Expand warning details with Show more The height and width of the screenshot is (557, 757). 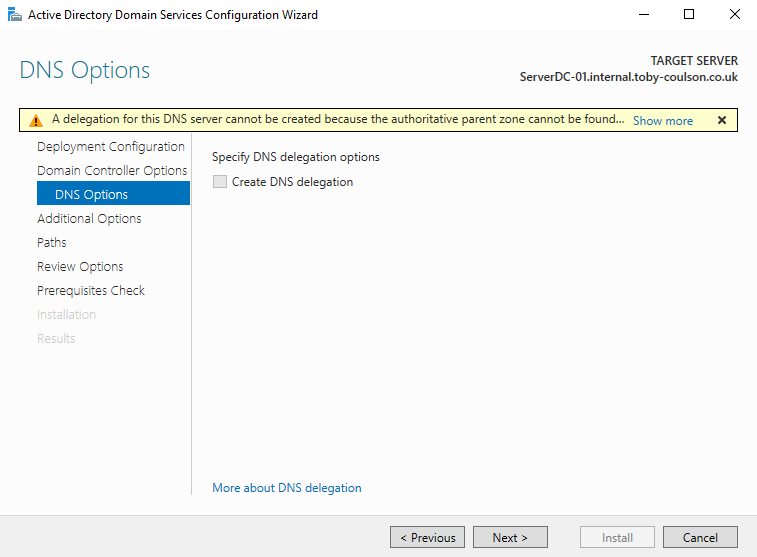coord(662,121)
